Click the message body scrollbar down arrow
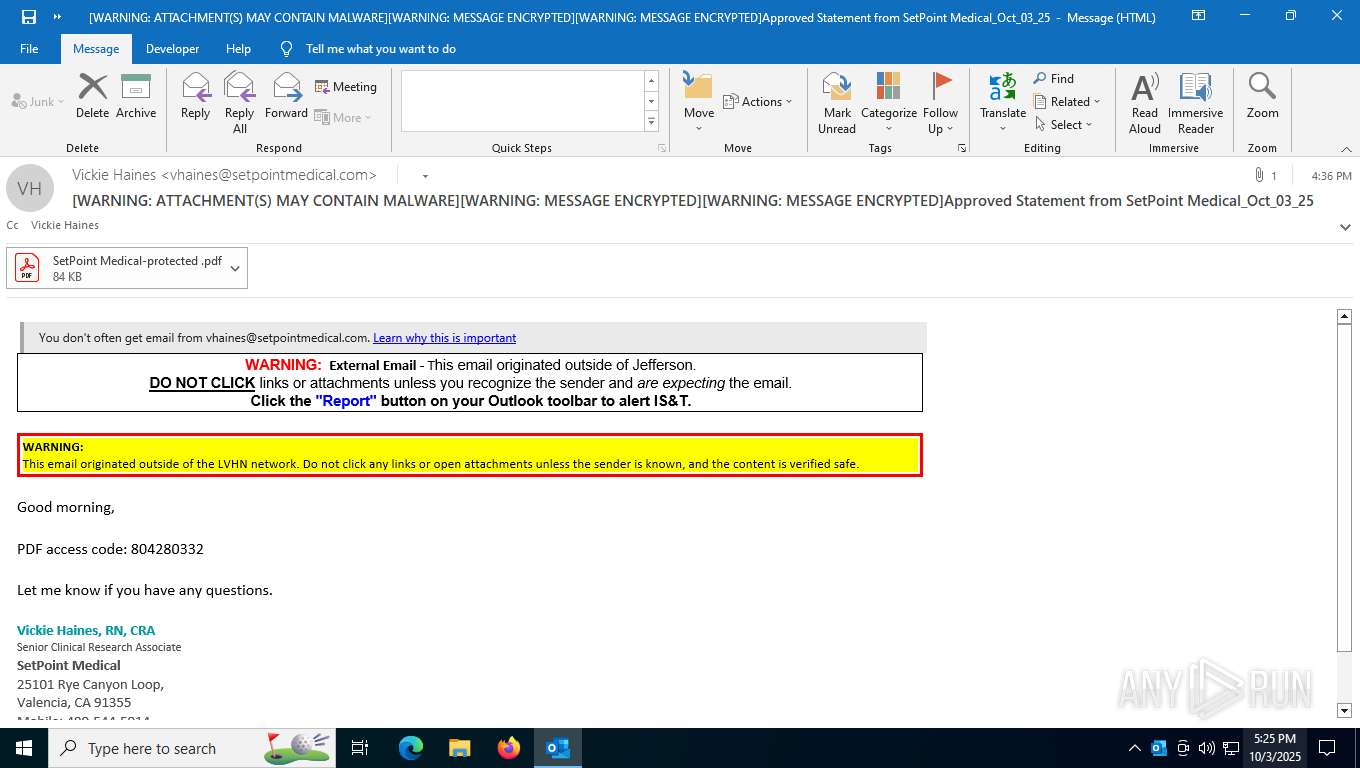Image resolution: width=1360 pixels, height=768 pixels. pyautogui.click(x=1345, y=711)
